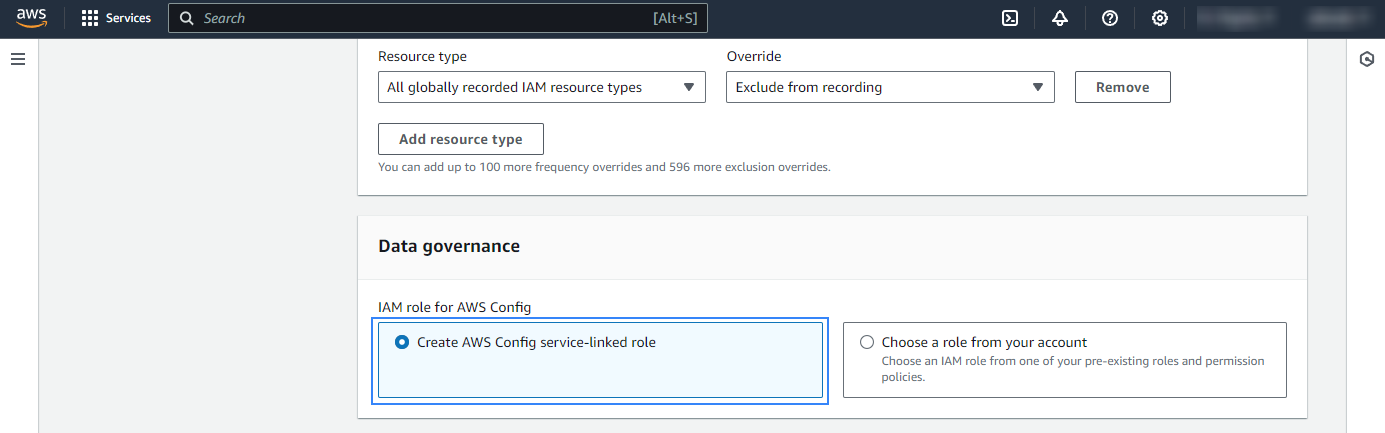Click the AWS logo home icon

(32, 18)
